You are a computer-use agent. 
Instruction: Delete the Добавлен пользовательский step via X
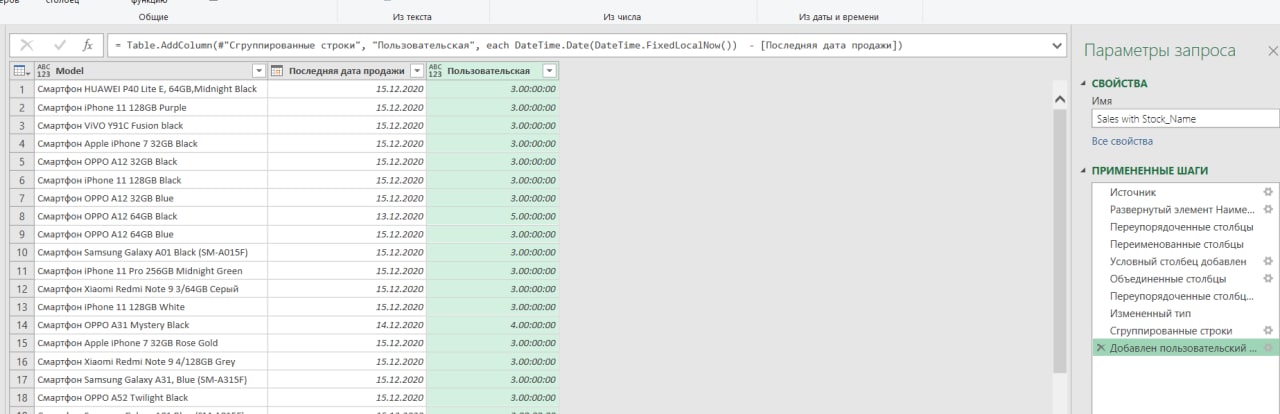click(x=1101, y=347)
